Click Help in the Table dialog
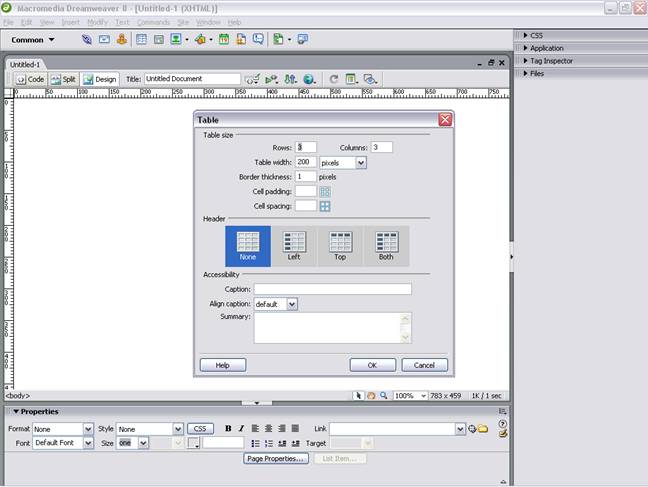Viewport: 648px width, 487px height. 223,365
